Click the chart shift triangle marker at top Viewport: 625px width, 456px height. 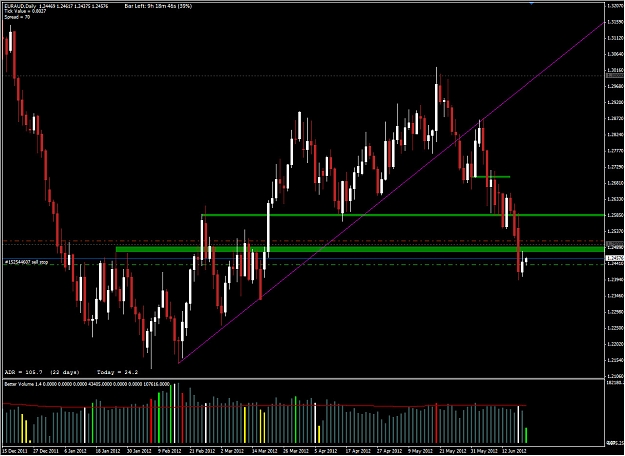pos(531,4)
